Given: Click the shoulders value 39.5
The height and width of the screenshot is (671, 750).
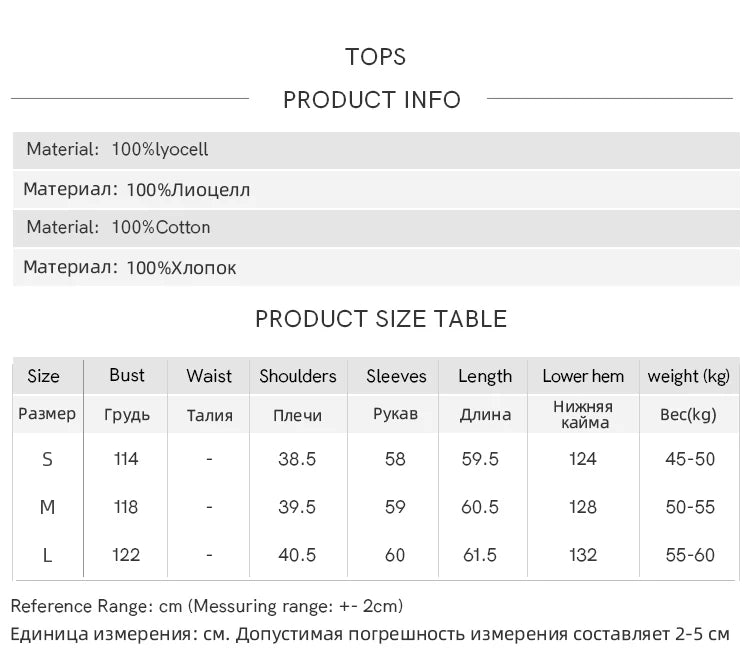Looking at the screenshot, I should click(x=297, y=507).
